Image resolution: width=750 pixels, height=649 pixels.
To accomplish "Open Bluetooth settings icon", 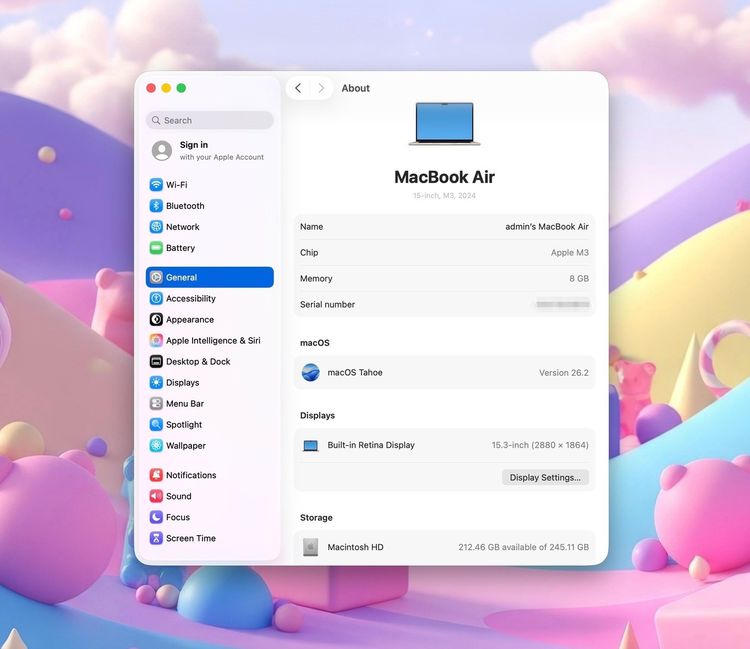I will point(156,206).
